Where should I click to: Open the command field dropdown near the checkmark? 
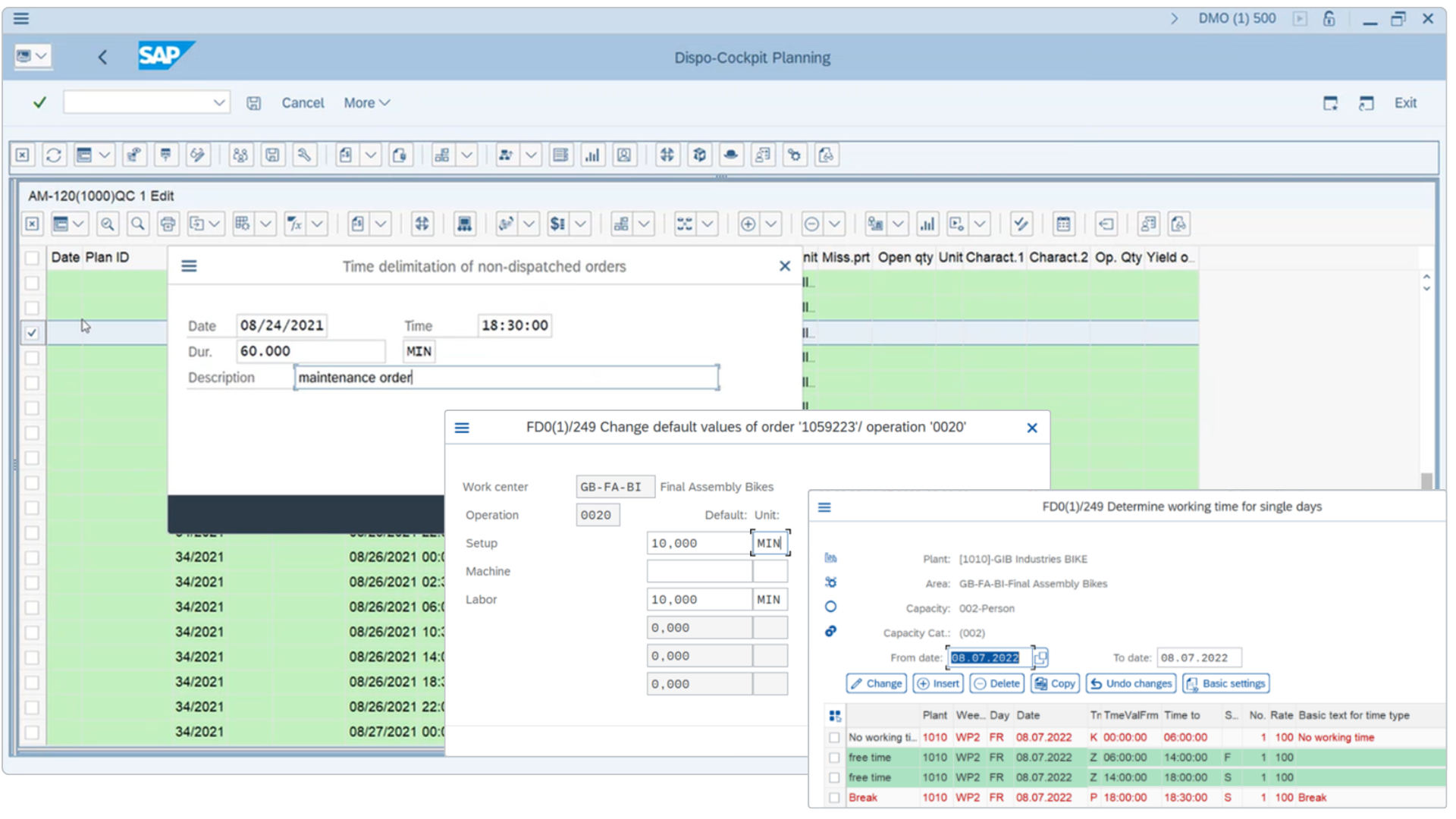(x=219, y=102)
